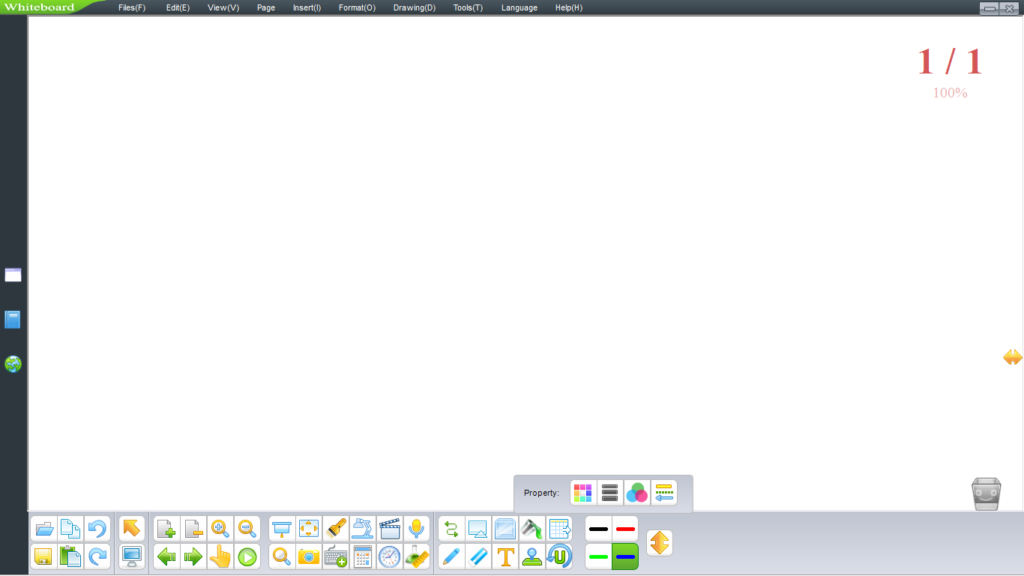Image resolution: width=1024 pixels, height=576 pixels.
Task: Zoom out with the minus magnifier
Action: tap(248, 528)
